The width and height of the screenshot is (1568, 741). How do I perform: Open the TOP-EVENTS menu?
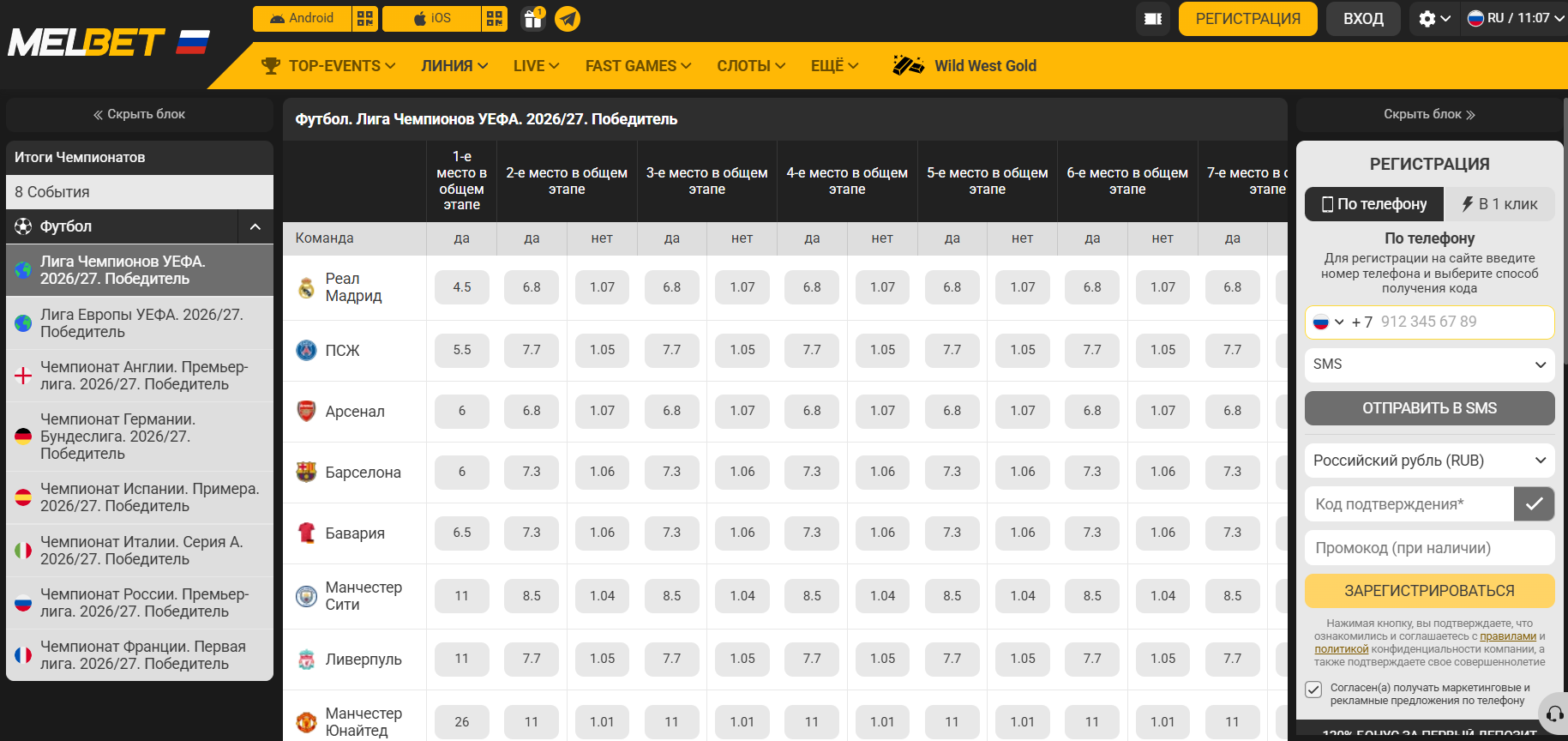click(x=328, y=66)
